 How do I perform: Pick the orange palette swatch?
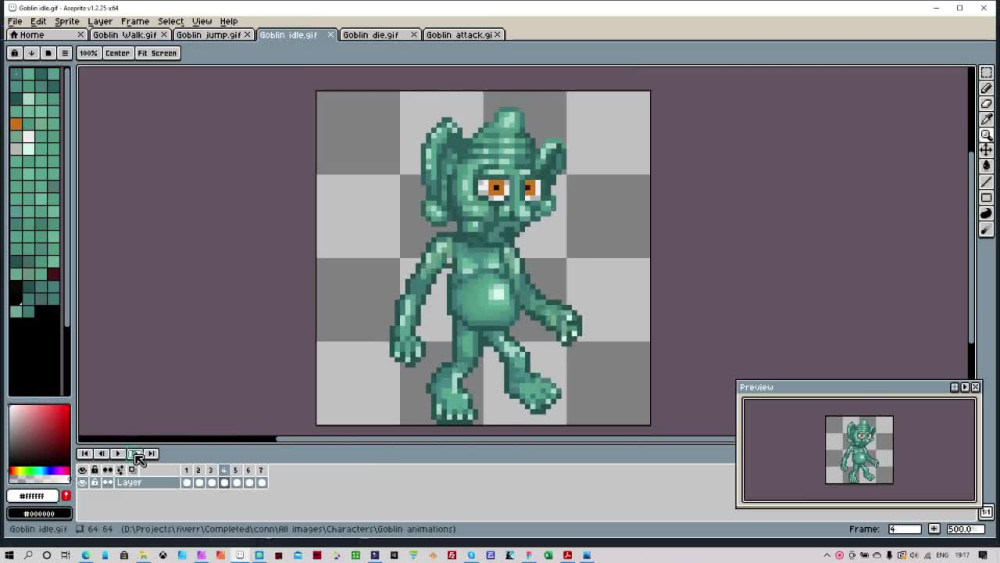click(16, 124)
